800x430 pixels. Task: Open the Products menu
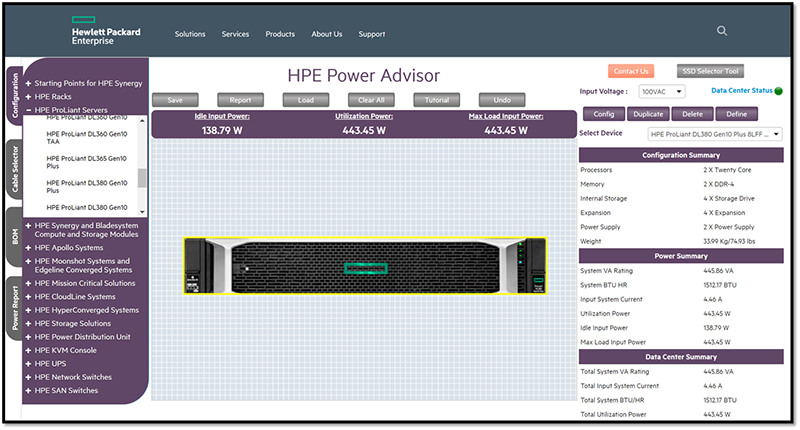[x=280, y=34]
